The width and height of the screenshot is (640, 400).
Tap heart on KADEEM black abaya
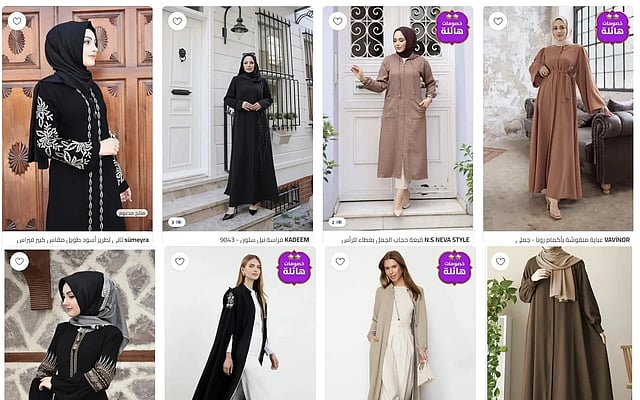(177, 21)
